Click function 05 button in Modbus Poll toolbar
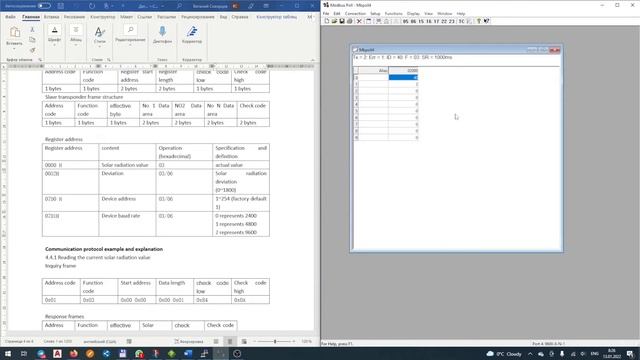This screenshot has width=640, height=360. click(406, 21)
